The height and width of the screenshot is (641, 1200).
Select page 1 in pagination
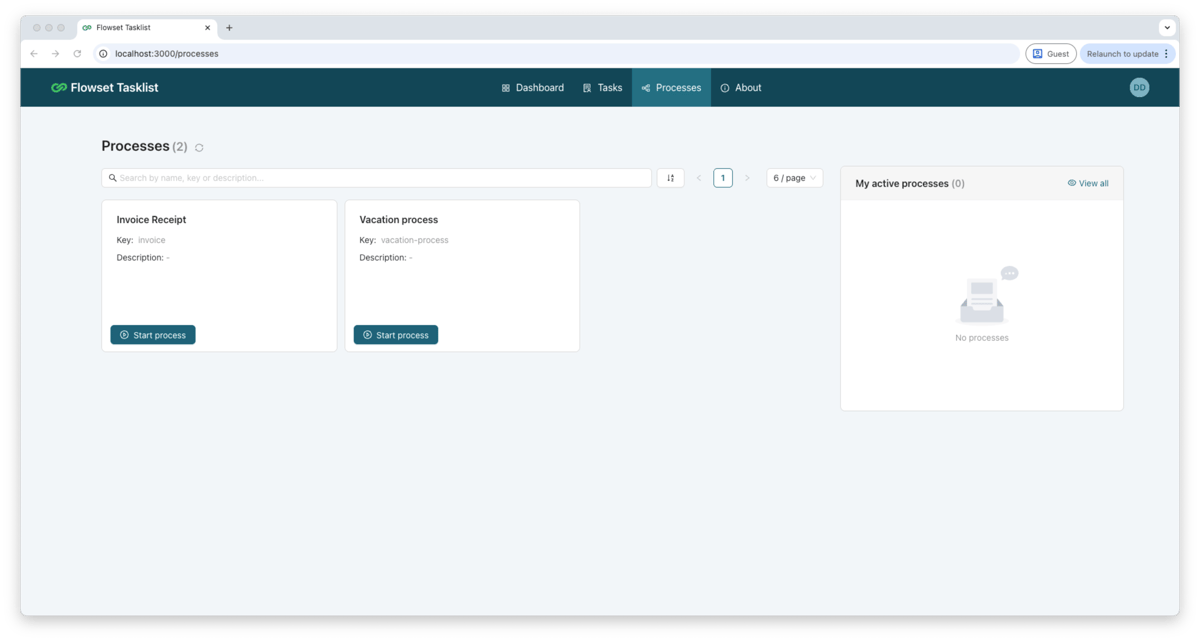click(x=723, y=178)
